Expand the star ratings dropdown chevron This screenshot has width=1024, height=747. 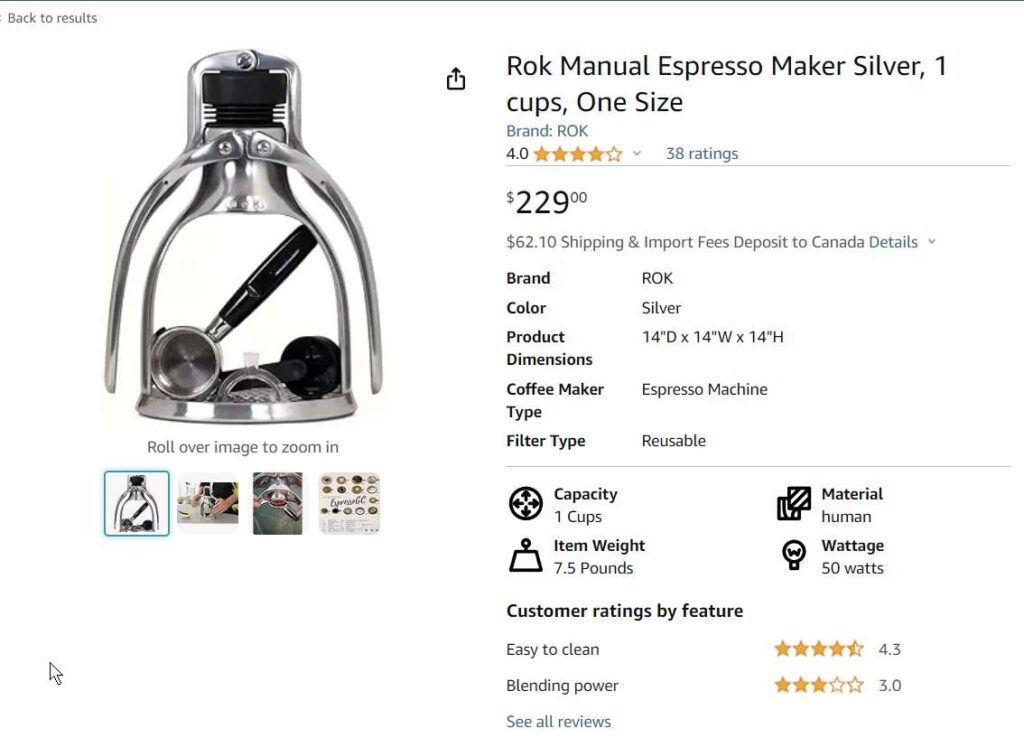(637, 154)
